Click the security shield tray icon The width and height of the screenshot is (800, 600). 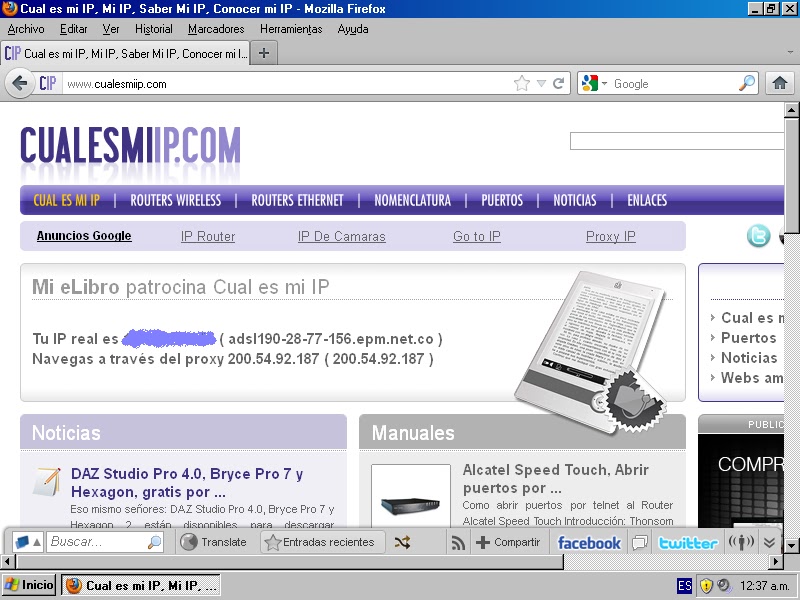pyautogui.click(x=706, y=585)
